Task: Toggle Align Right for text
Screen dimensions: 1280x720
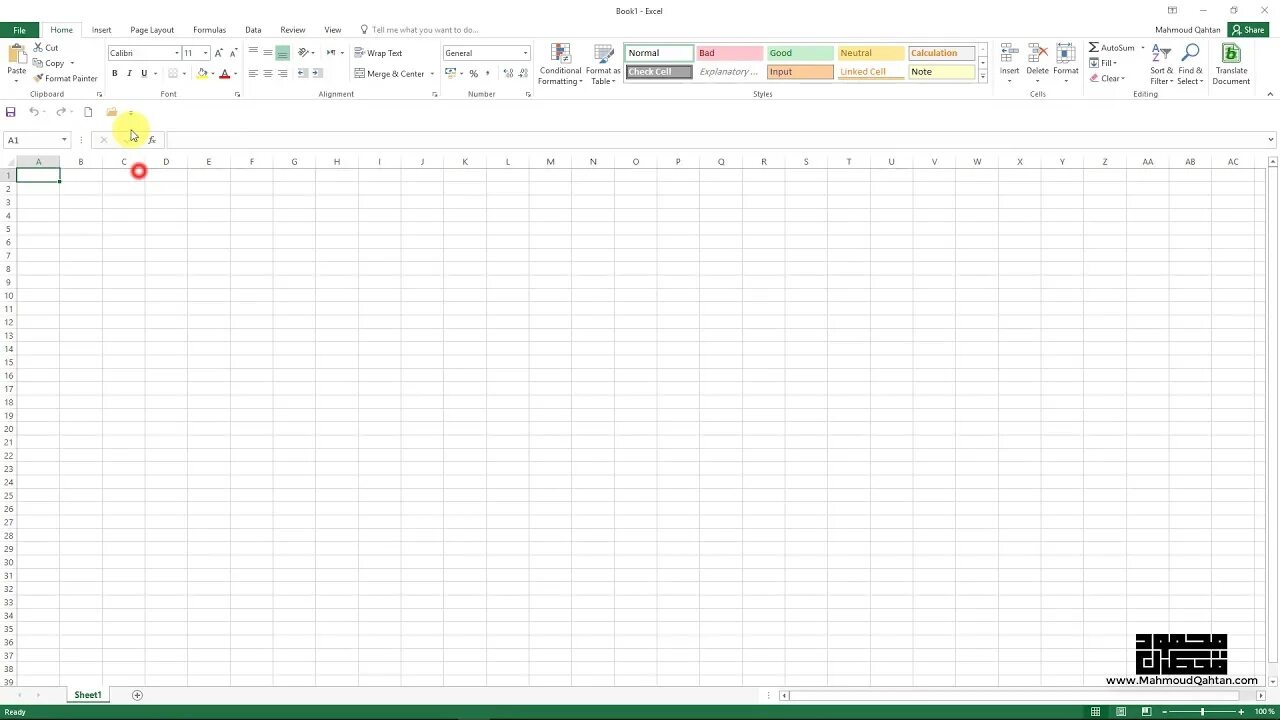Action: click(x=283, y=73)
